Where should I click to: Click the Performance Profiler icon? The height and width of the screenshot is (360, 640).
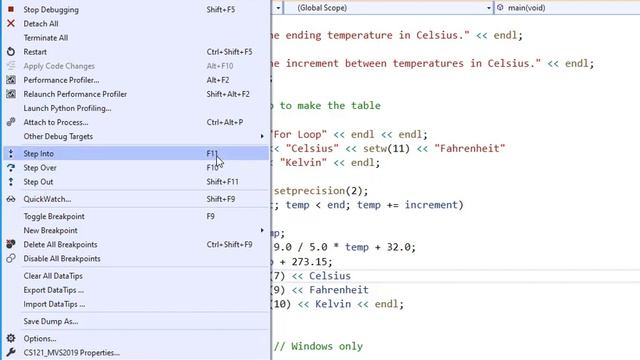[11, 80]
